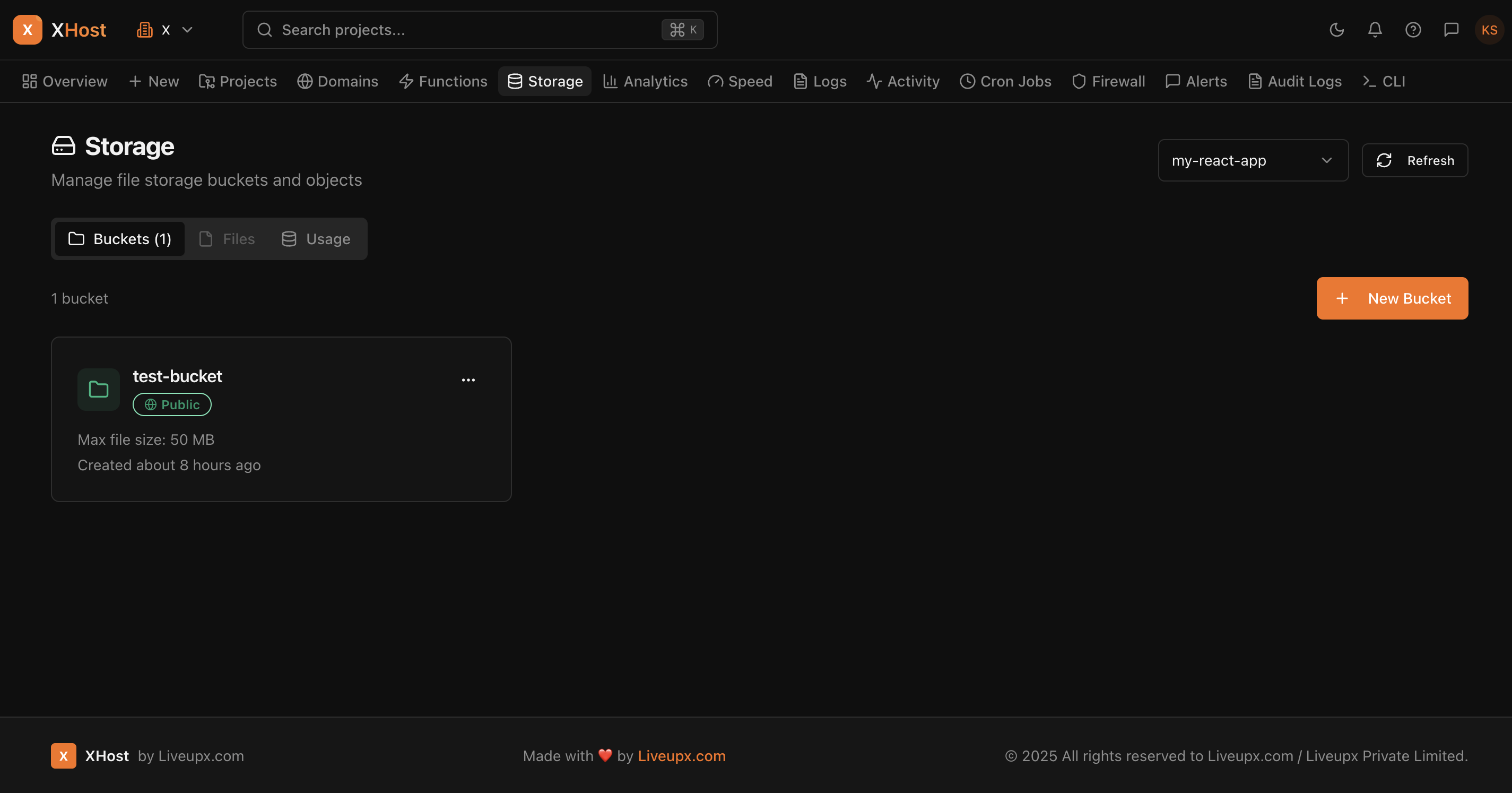Switch to the Usage tab

click(x=315, y=238)
